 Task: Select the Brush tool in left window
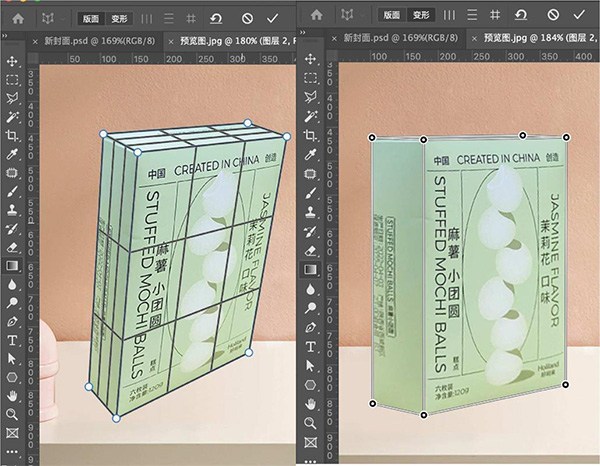coord(12,191)
